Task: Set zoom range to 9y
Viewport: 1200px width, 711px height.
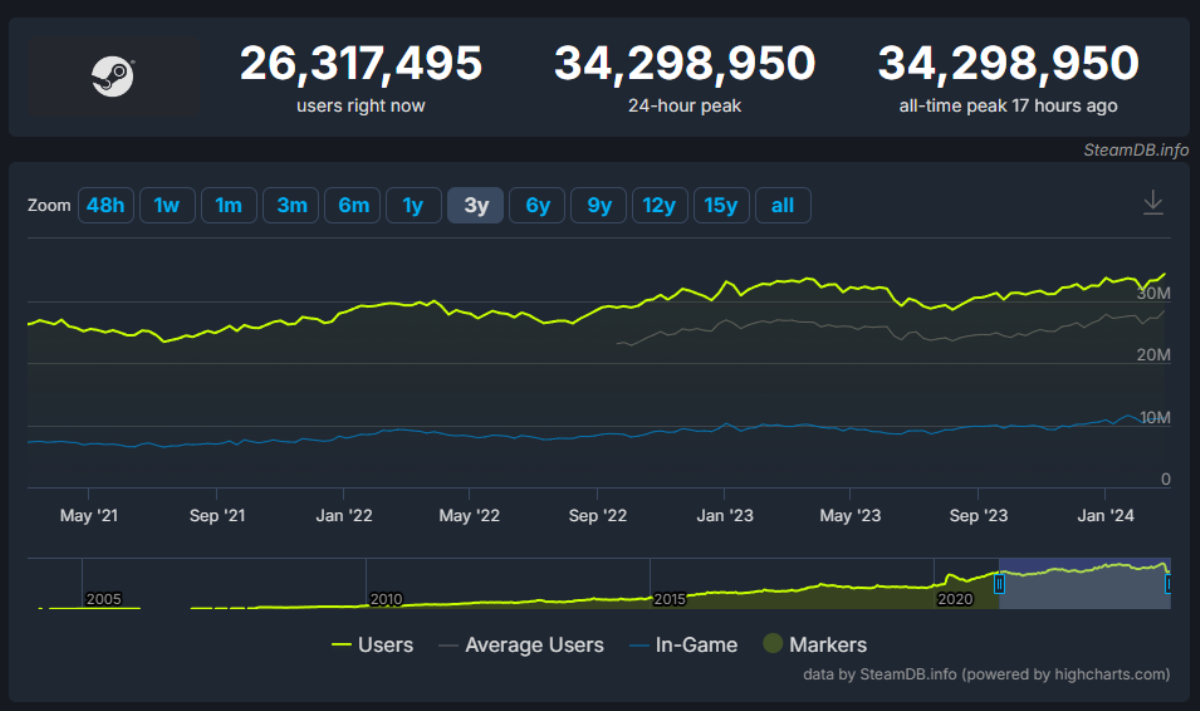Action: pyautogui.click(x=599, y=205)
